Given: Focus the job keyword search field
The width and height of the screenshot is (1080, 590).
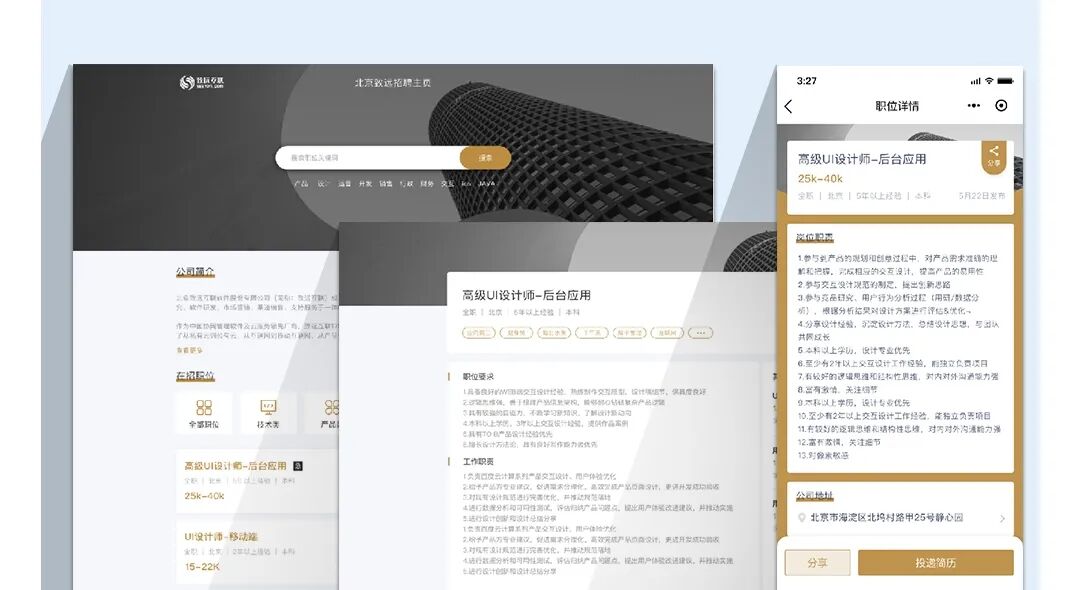Looking at the screenshot, I should [x=368, y=158].
